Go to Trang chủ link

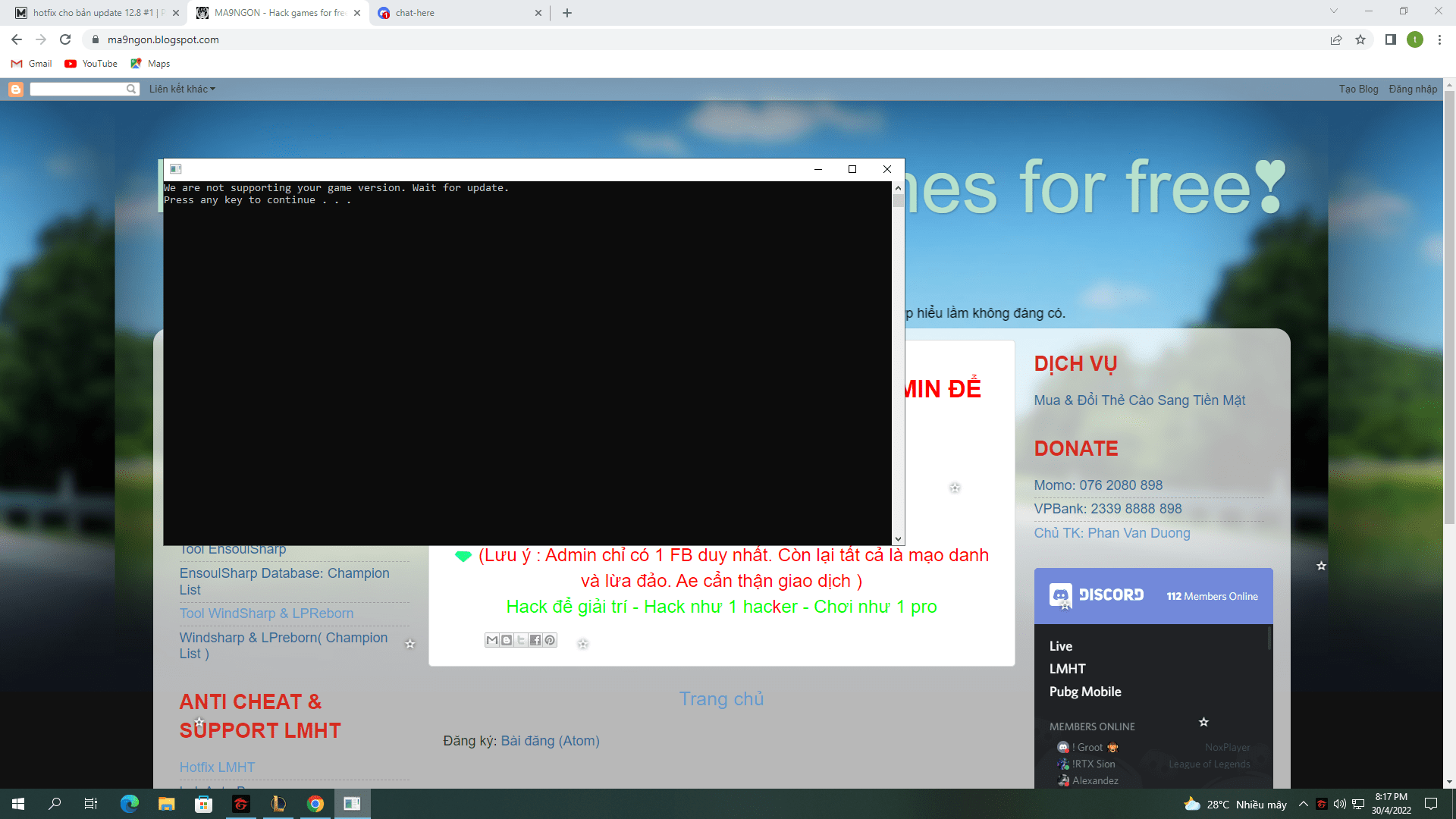[x=721, y=699]
